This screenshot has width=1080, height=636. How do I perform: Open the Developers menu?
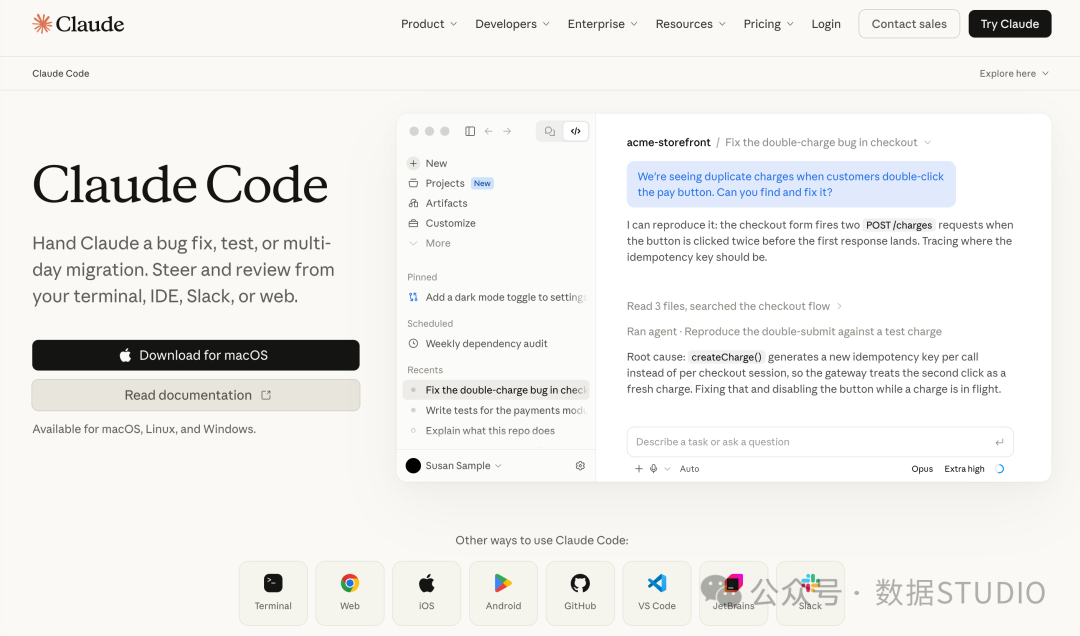point(512,24)
